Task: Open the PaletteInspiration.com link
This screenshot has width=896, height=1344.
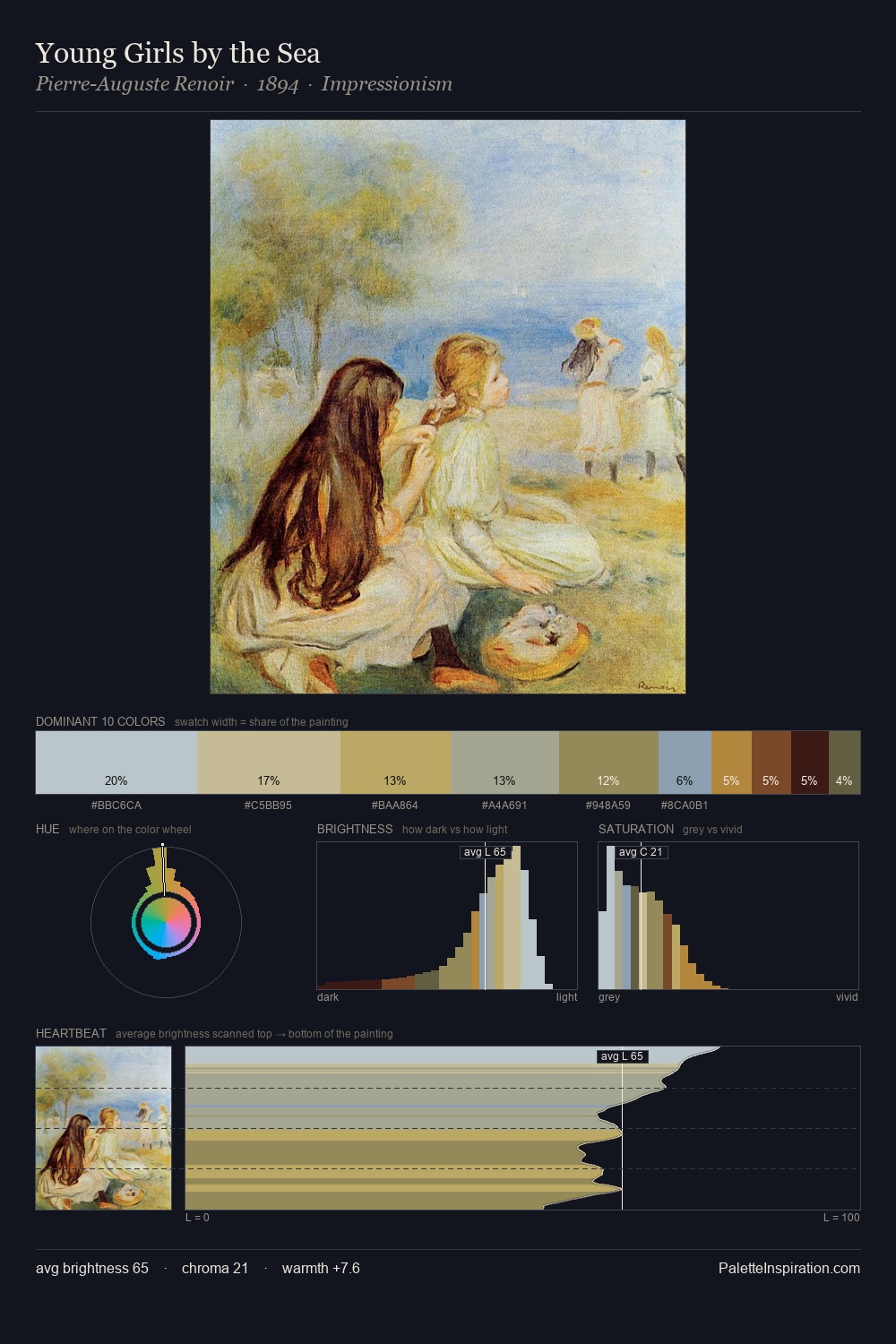Action: (x=789, y=1268)
